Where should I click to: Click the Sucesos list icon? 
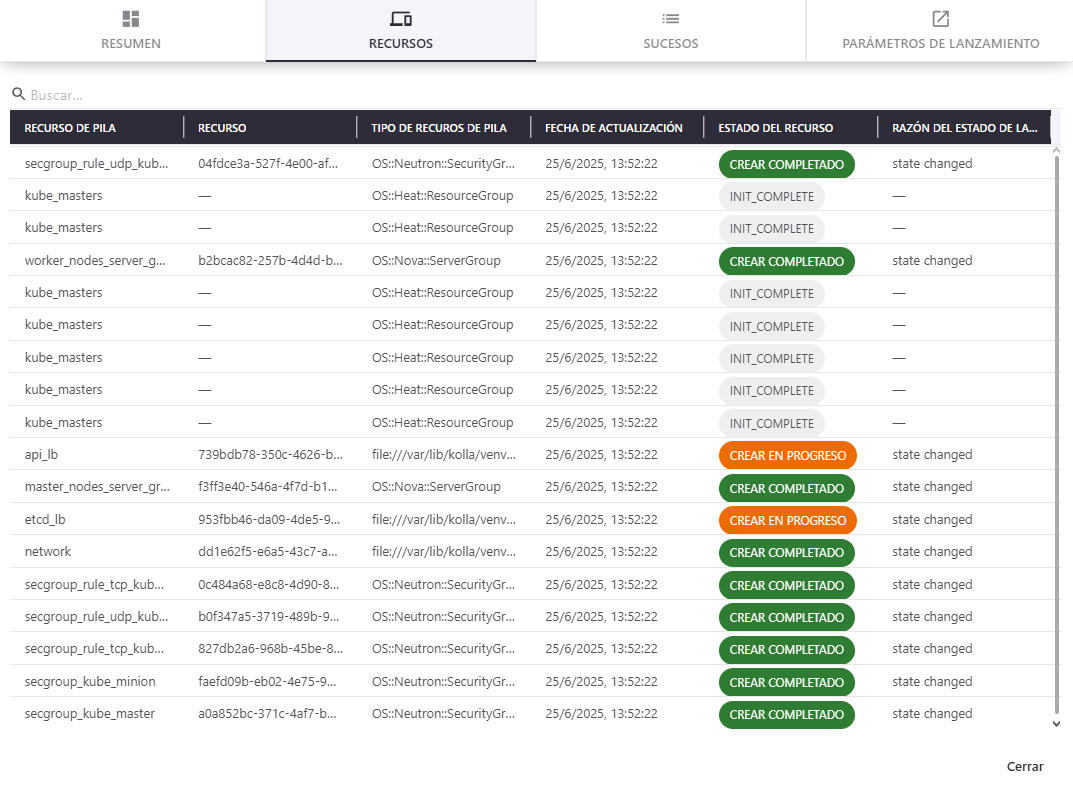pyautogui.click(x=670, y=19)
